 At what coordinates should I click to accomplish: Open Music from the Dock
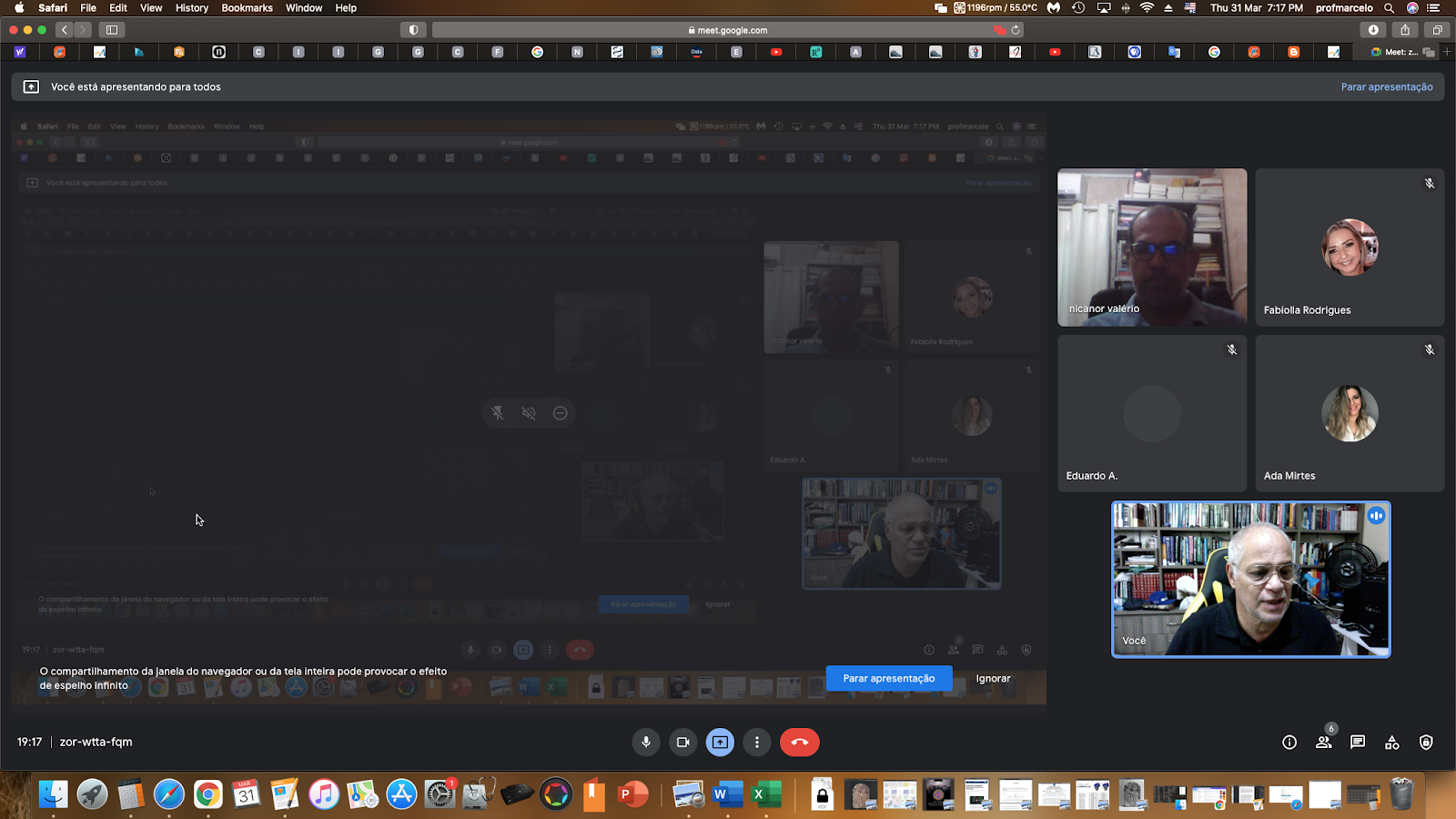pos(323,794)
